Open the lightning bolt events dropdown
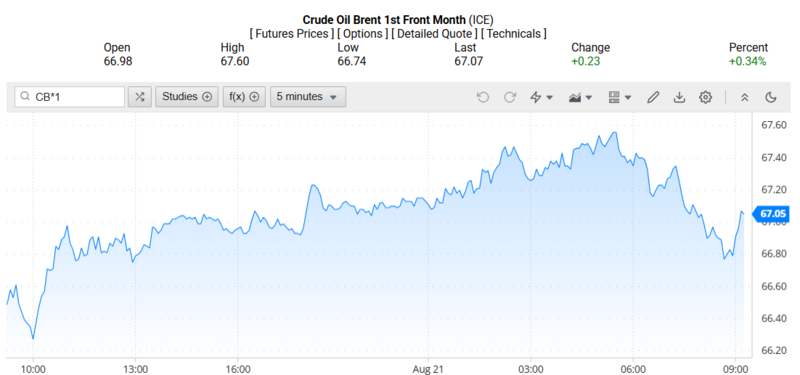 (541, 97)
